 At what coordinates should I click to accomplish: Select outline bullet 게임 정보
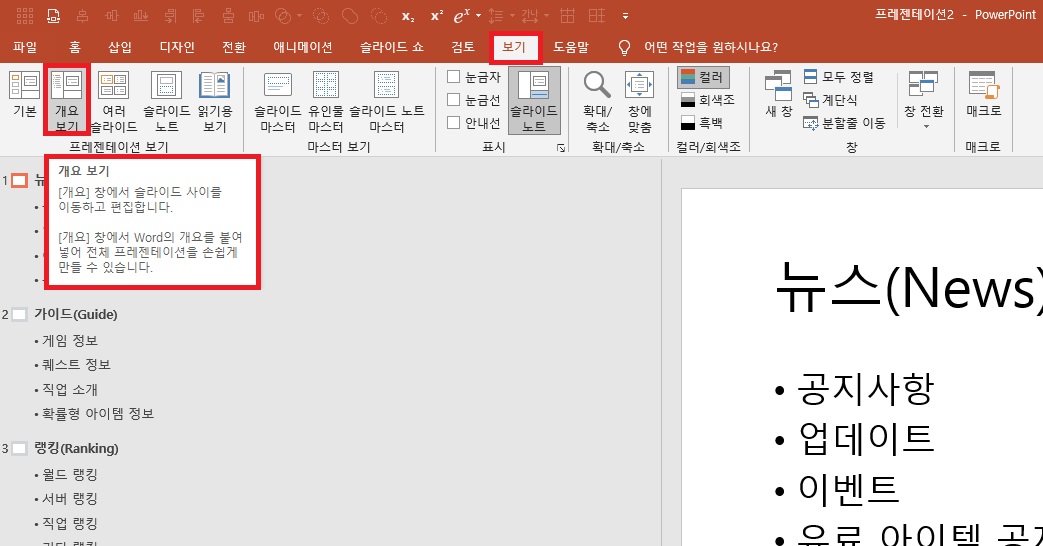click(x=70, y=341)
